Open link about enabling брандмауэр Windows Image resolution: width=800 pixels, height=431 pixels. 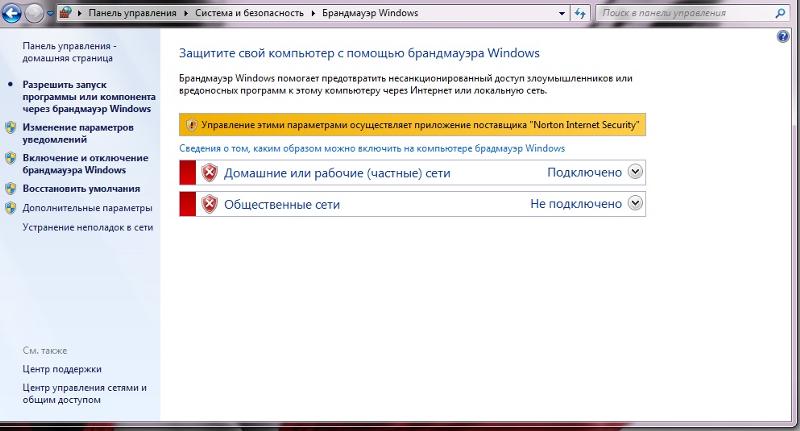click(372, 148)
